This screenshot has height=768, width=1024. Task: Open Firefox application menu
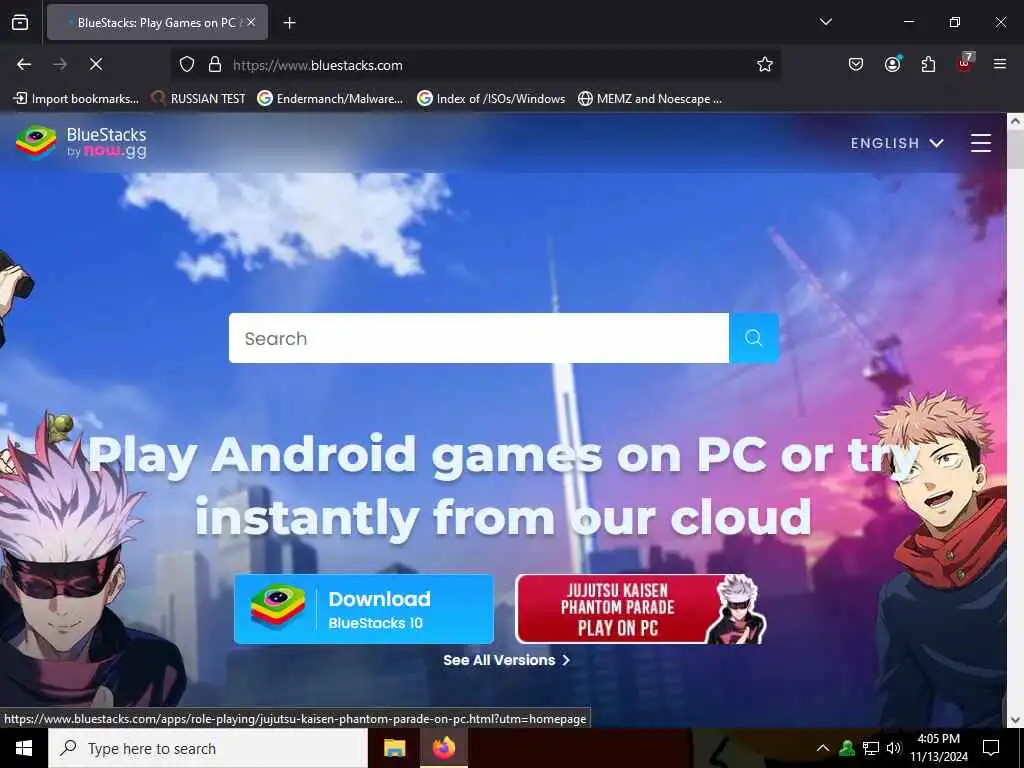(x=1000, y=64)
